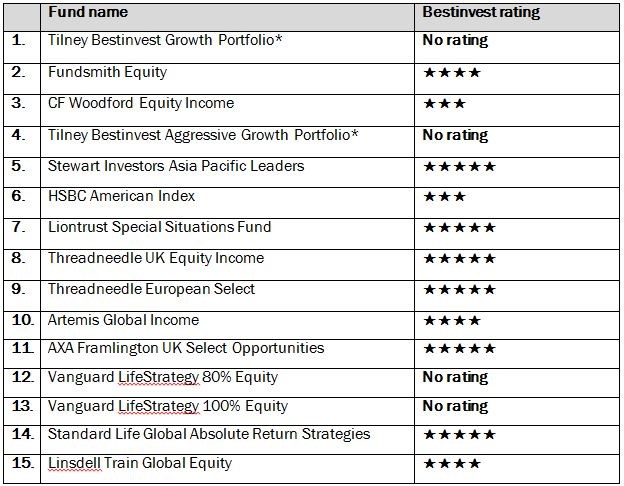Image resolution: width=624 pixels, height=486 pixels.
Task: Click the four-star rating for Fundsmith Equity
Action: pyautogui.click(x=452, y=72)
